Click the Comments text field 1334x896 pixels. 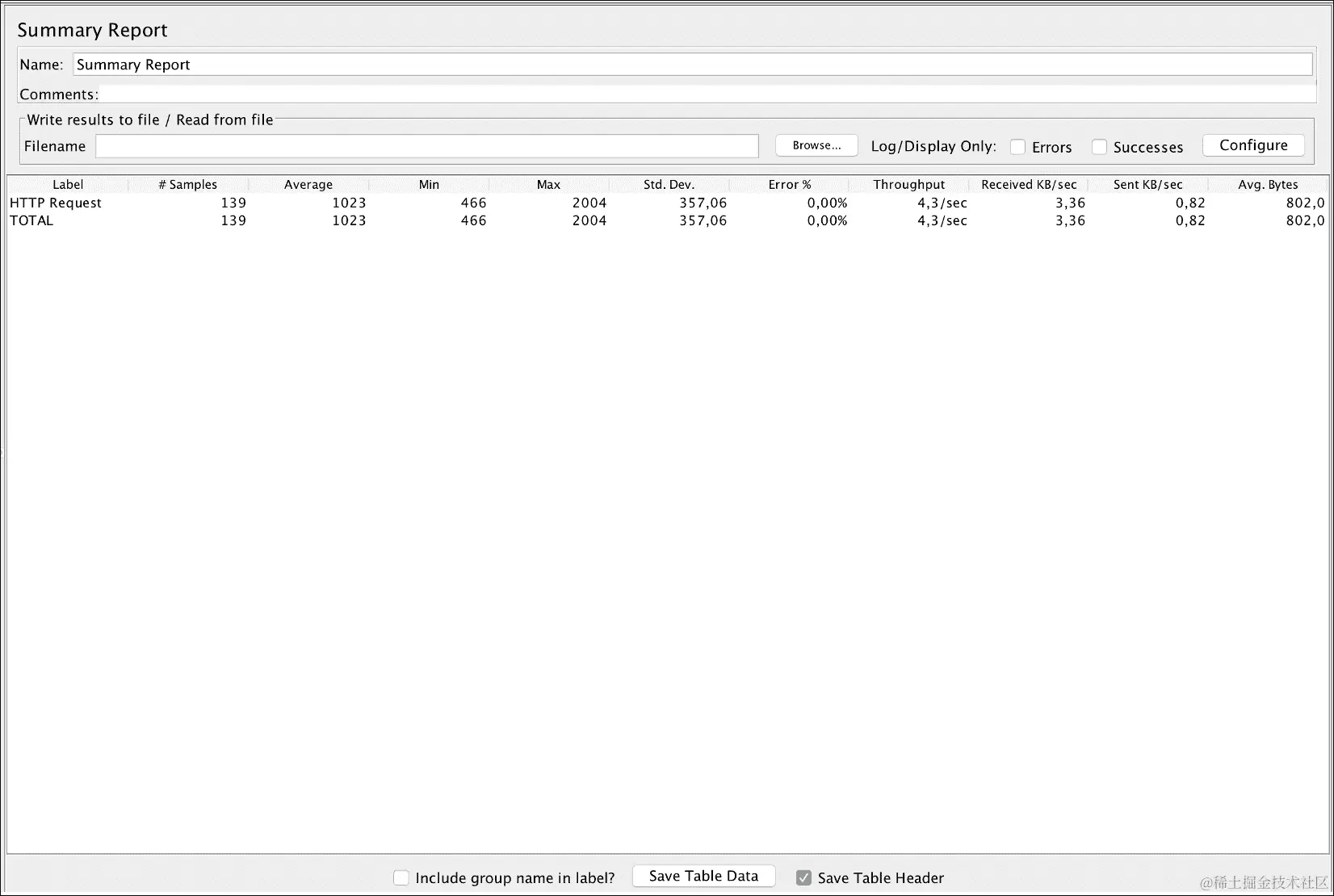click(707, 94)
